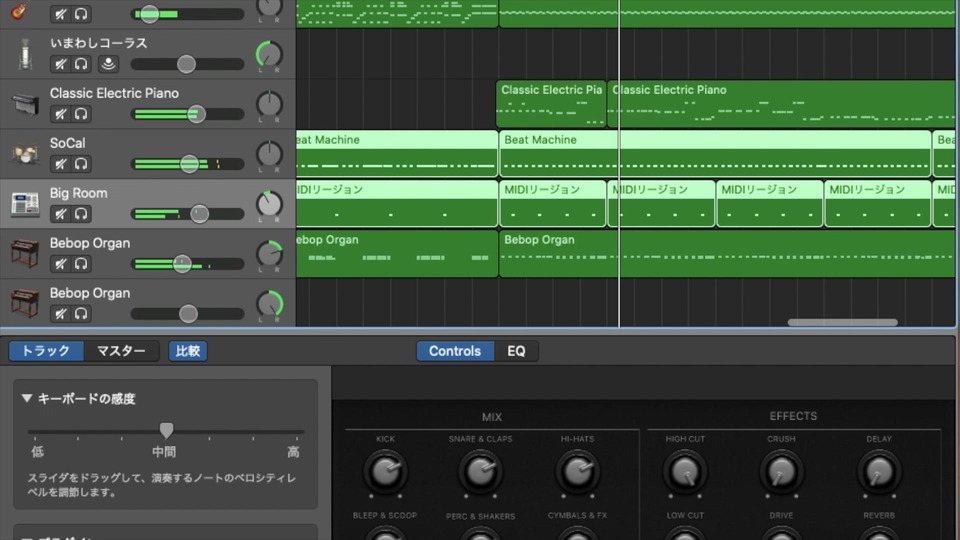
Task: Adjust pan knob of いまわしコーラス track
Action: click(269, 54)
